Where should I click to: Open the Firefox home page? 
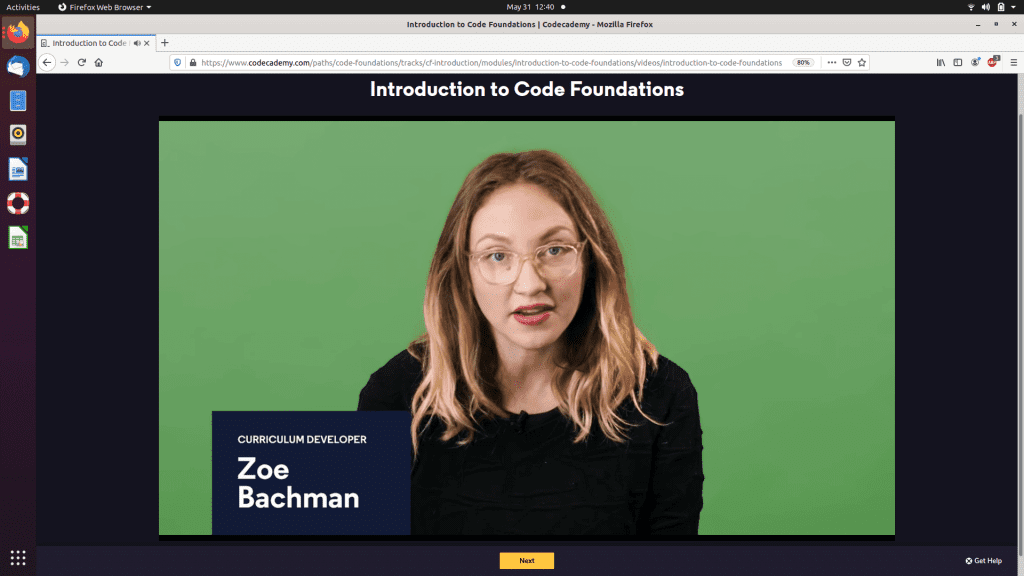[x=99, y=63]
